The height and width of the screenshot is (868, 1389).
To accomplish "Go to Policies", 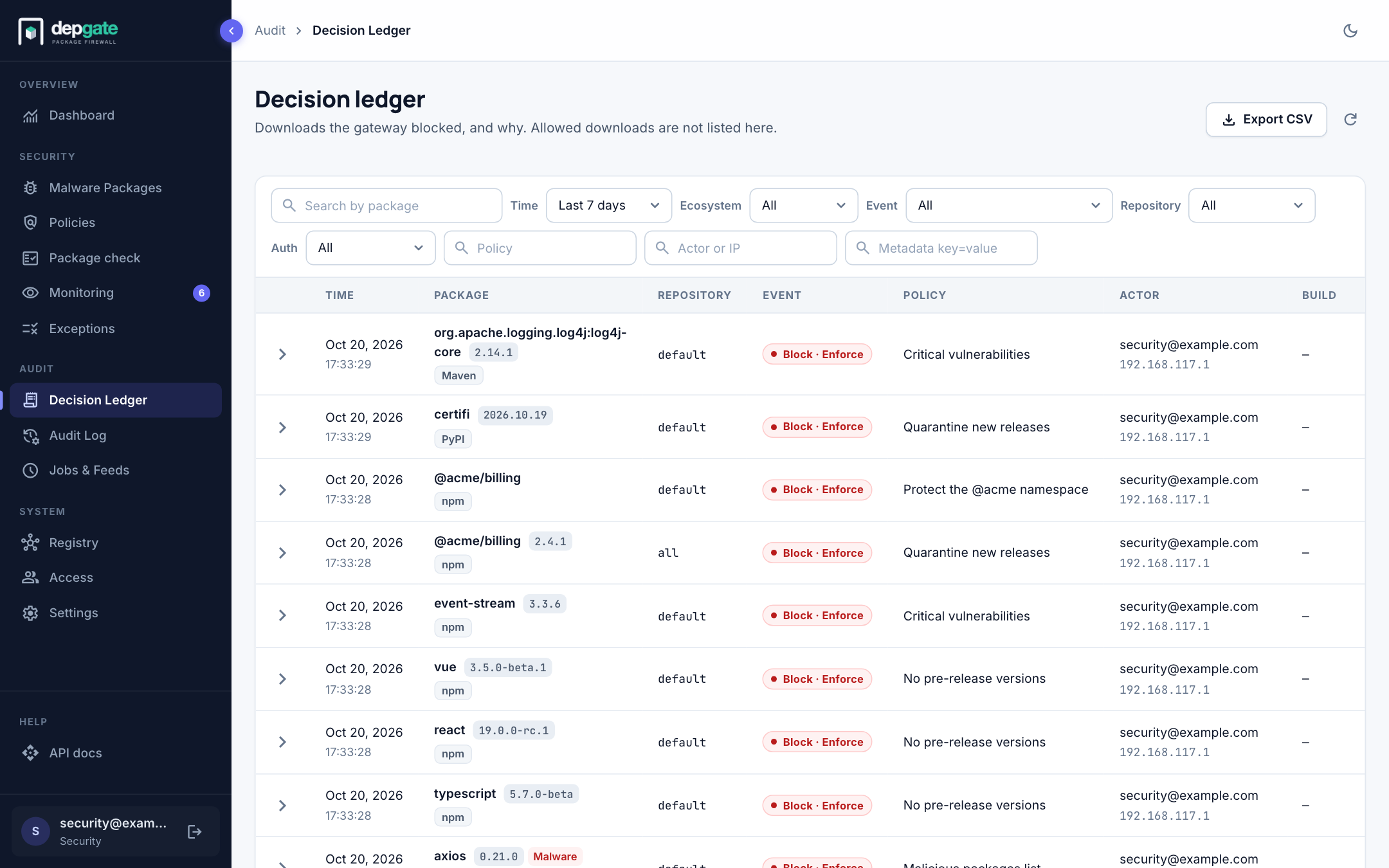I will 116,222.
